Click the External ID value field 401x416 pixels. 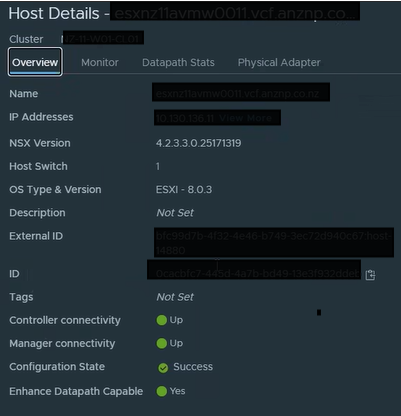(274, 242)
